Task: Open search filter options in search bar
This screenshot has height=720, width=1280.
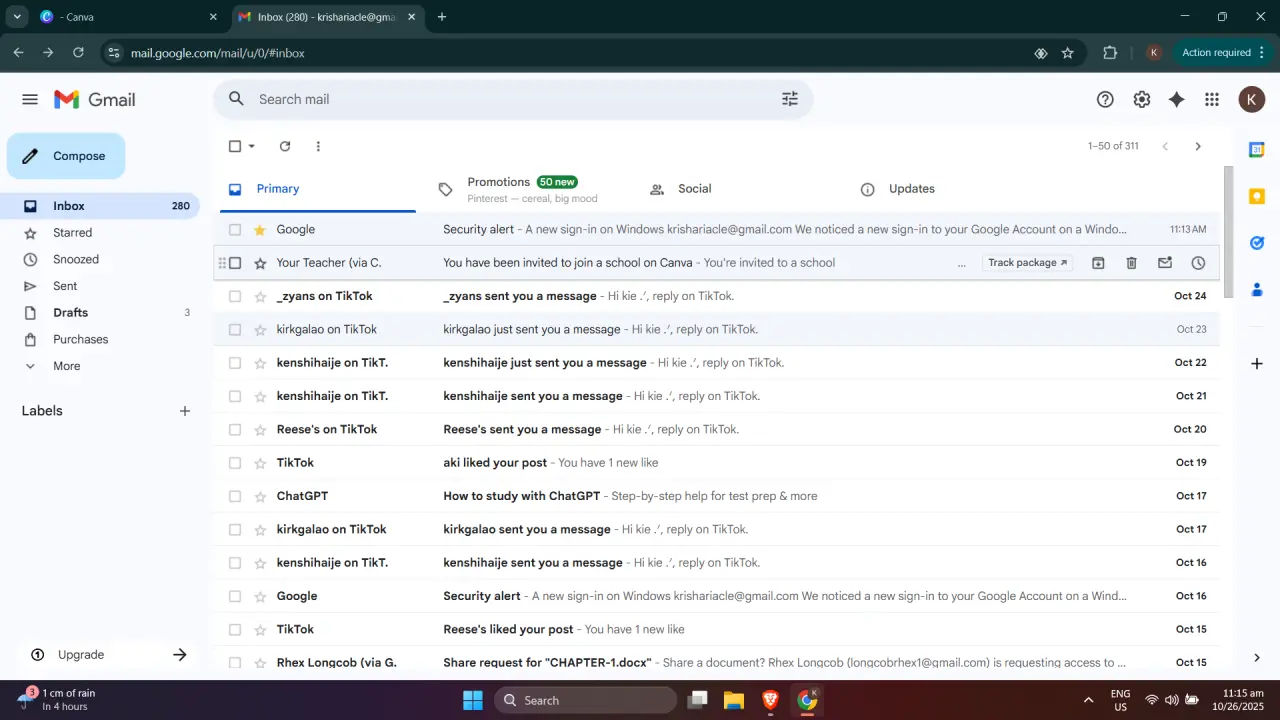Action: (x=790, y=99)
